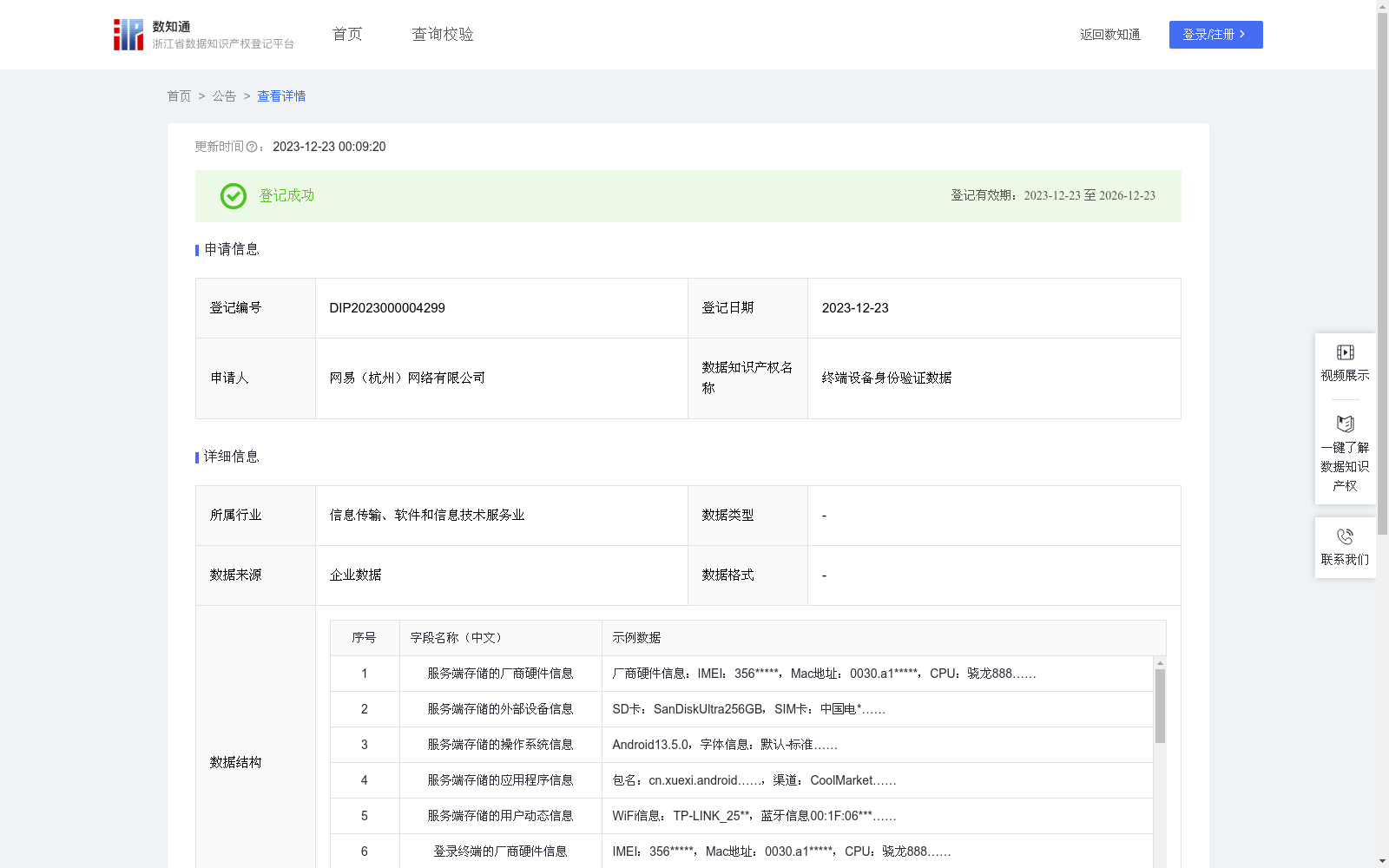Click sample data starting with SD卡：SanDiskUltra256GB

tap(748, 709)
